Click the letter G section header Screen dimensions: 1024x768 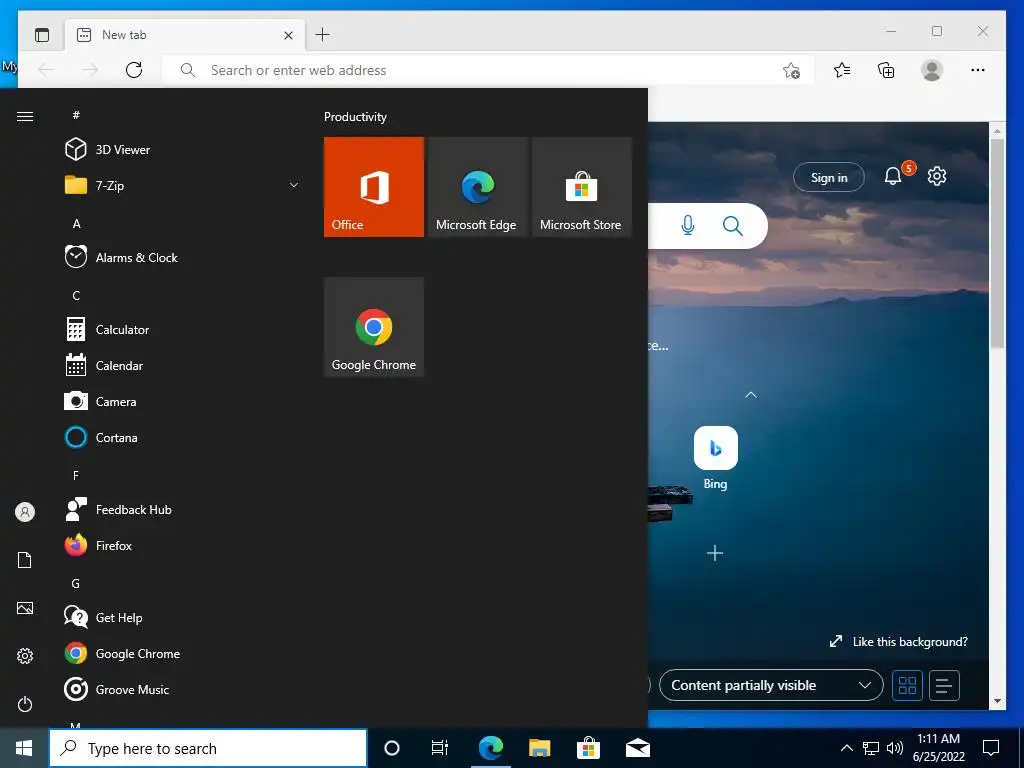(76, 584)
